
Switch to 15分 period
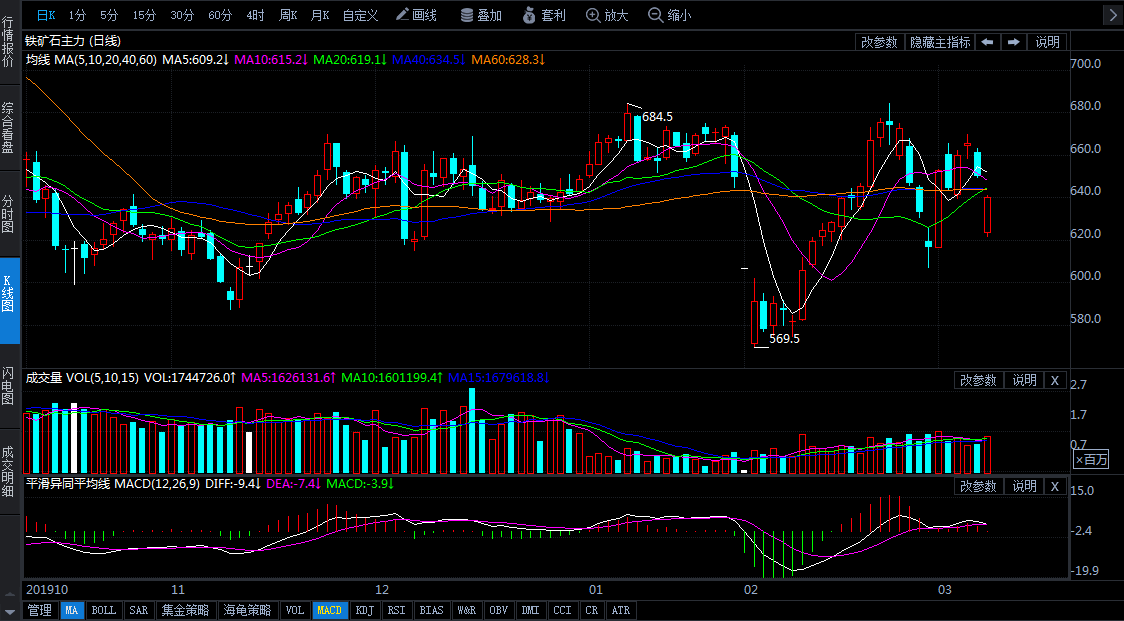[x=144, y=15]
